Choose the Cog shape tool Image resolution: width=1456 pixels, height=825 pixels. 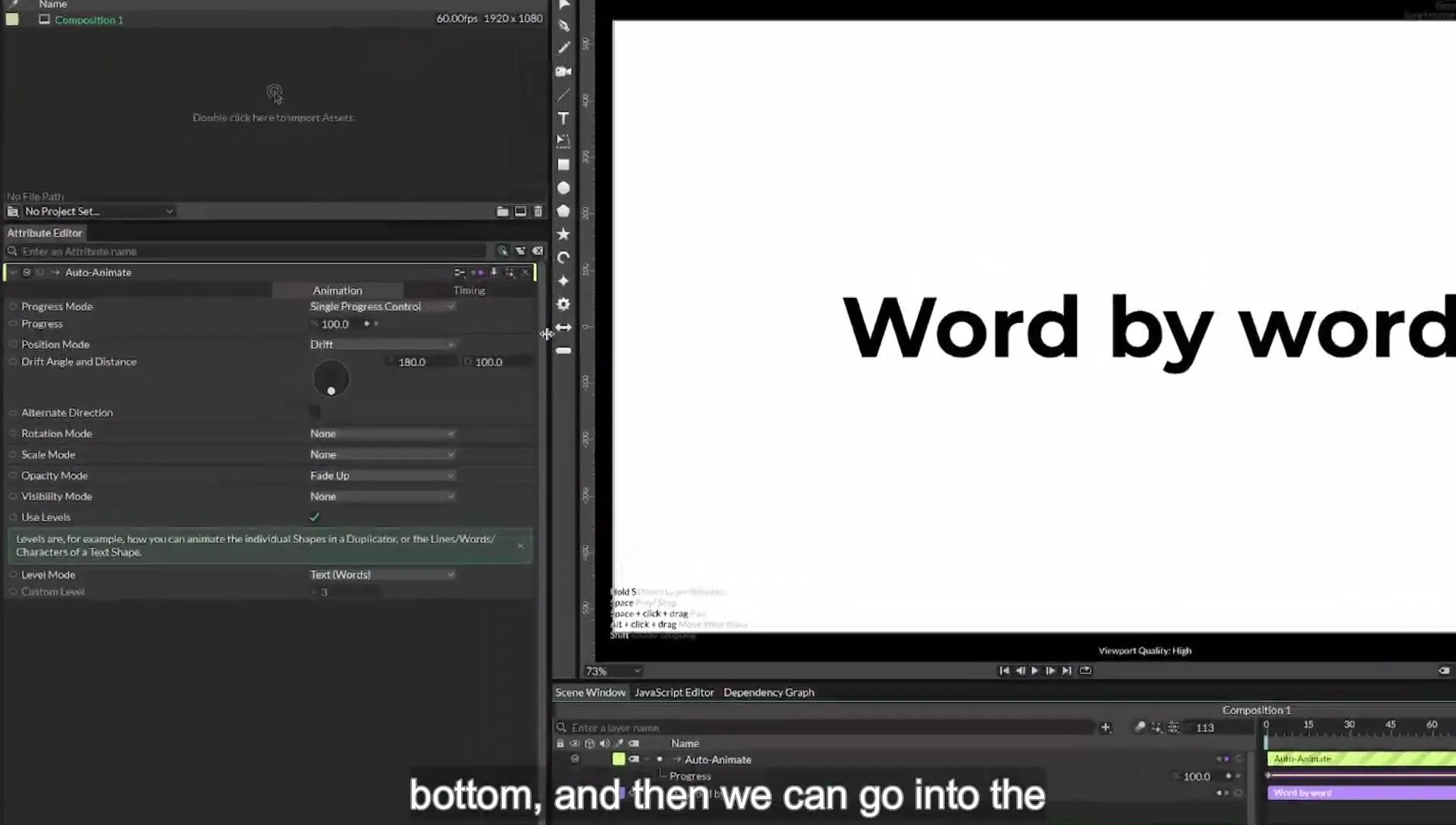coord(563,304)
